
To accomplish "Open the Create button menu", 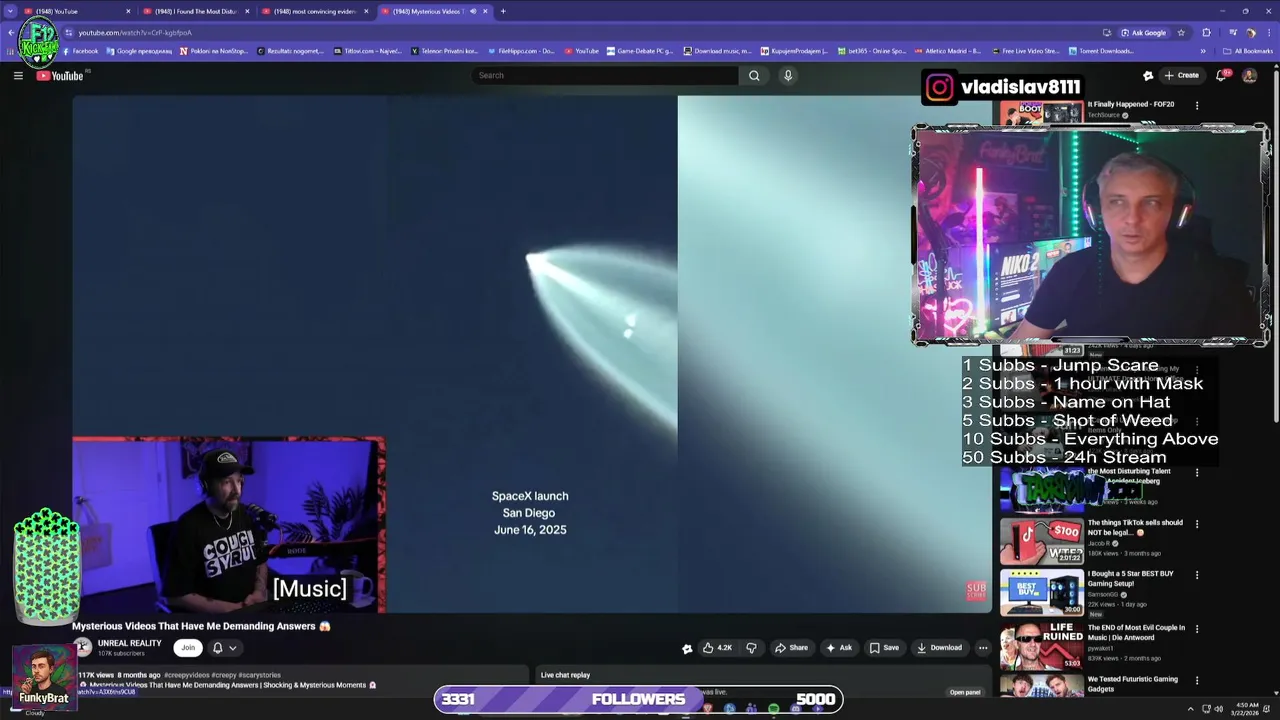I will click(x=1181, y=75).
